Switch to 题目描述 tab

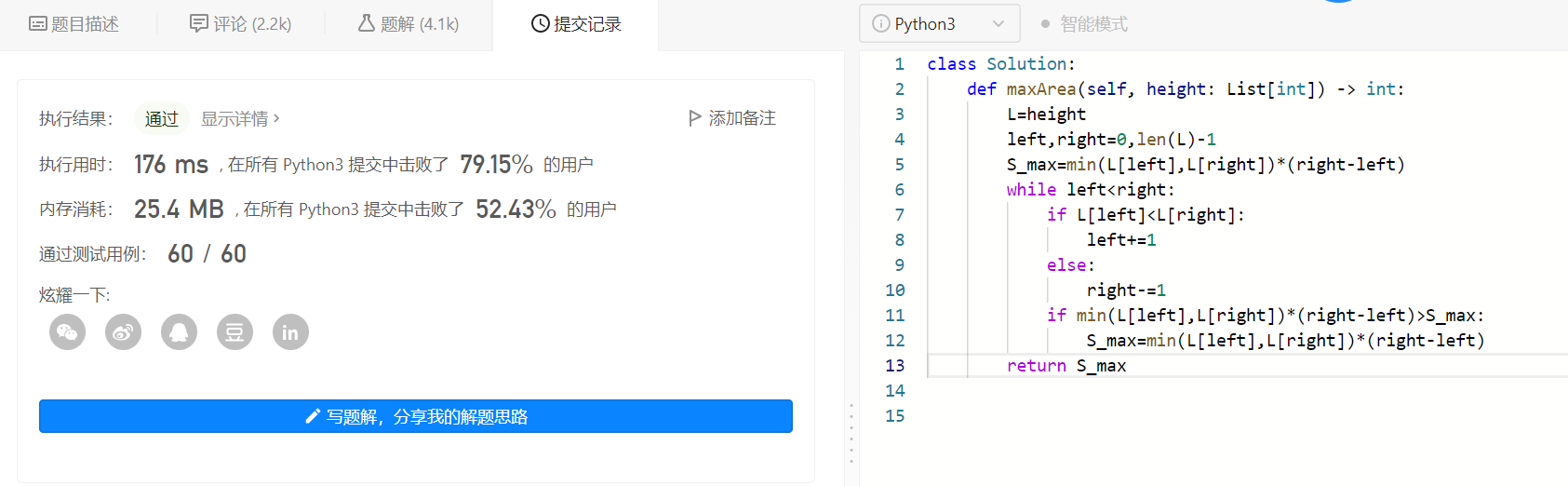click(x=74, y=24)
